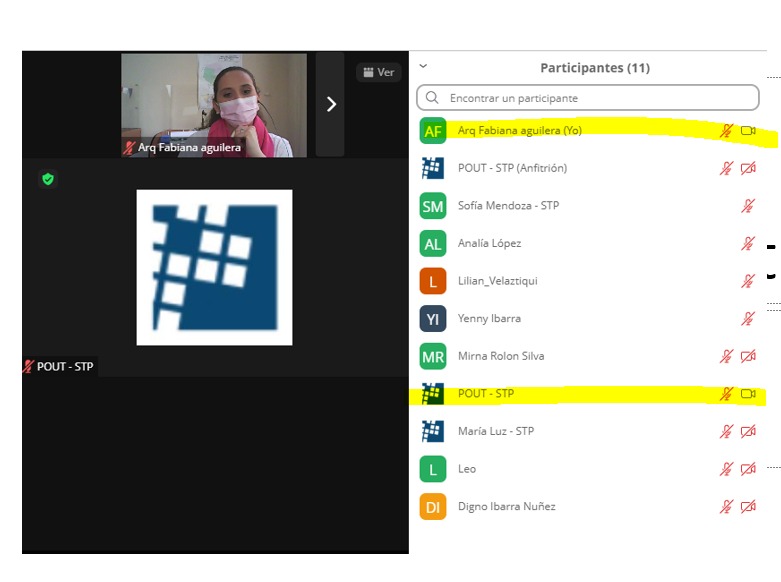This screenshot has height=582, width=781.
Task: Click muted mic icon of Analía López
Action: click(x=748, y=243)
